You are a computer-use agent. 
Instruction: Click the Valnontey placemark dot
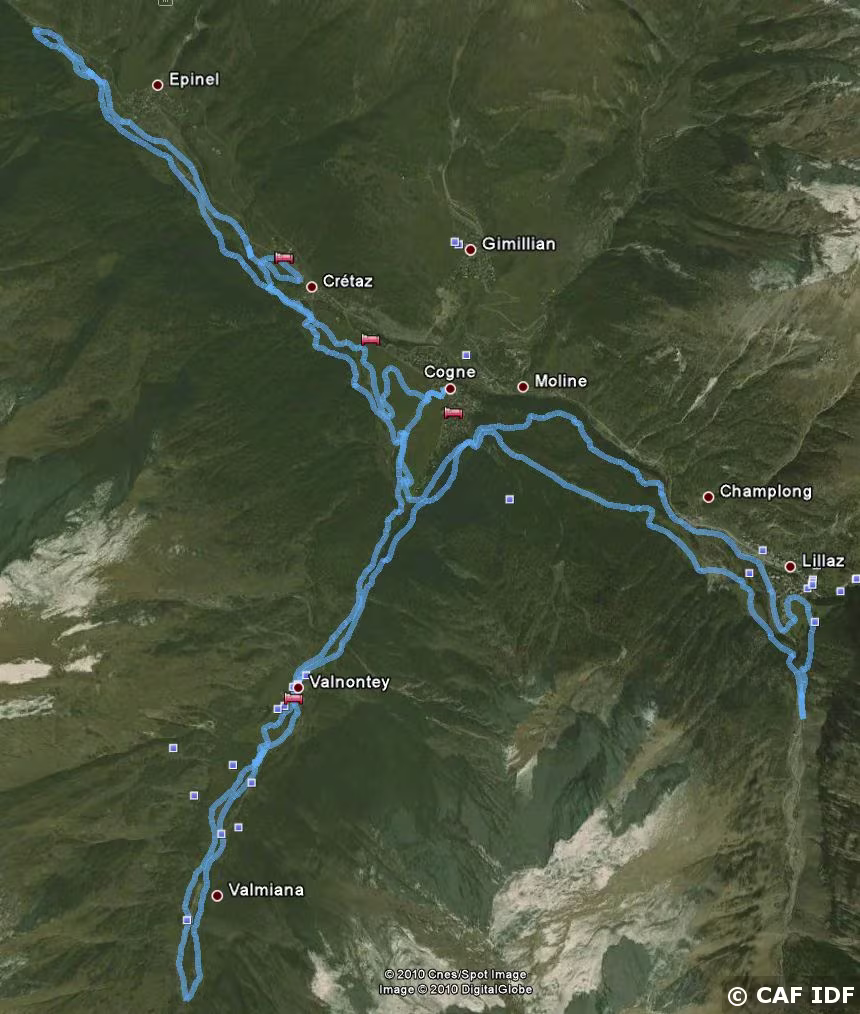point(298,687)
